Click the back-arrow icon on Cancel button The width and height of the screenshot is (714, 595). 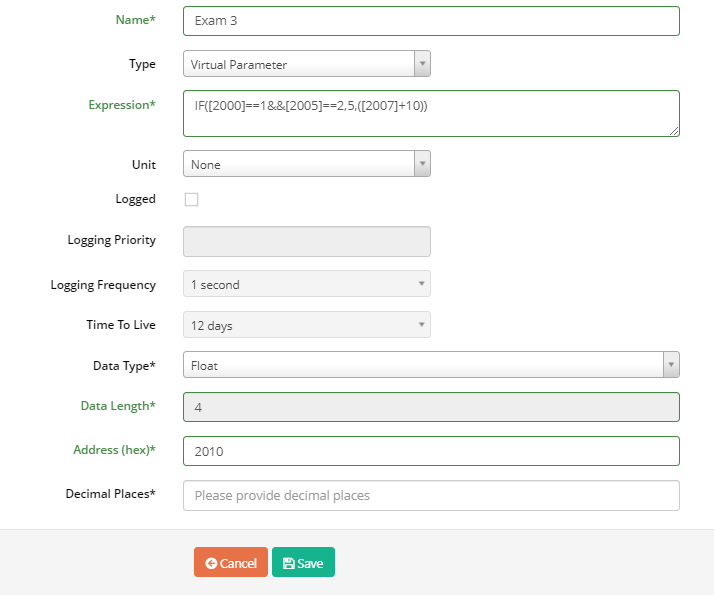[211, 564]
